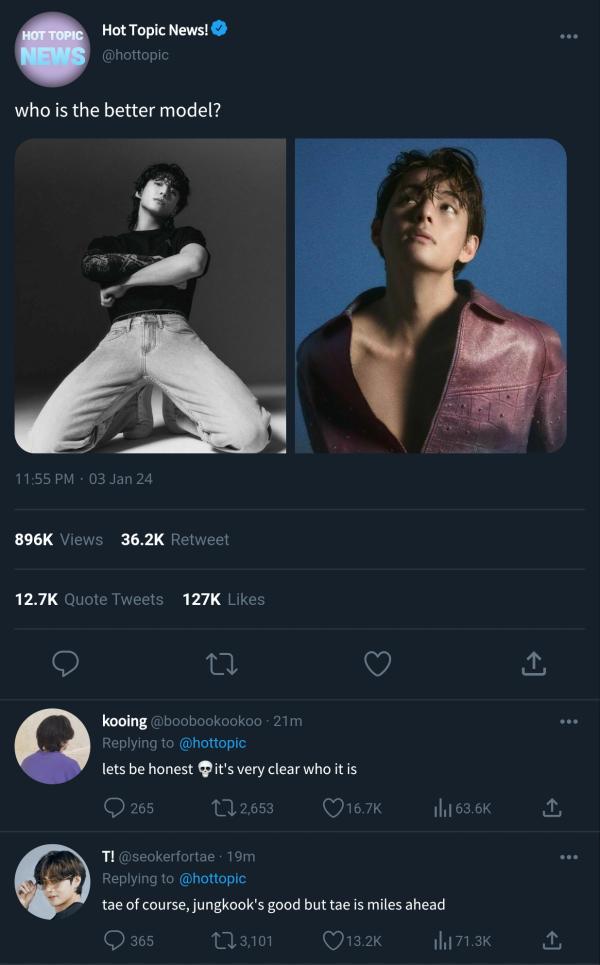This screenshot has height=965, width=600.
Task: Open the black-and-white kneeling photo
Action: tap(150, 296)
